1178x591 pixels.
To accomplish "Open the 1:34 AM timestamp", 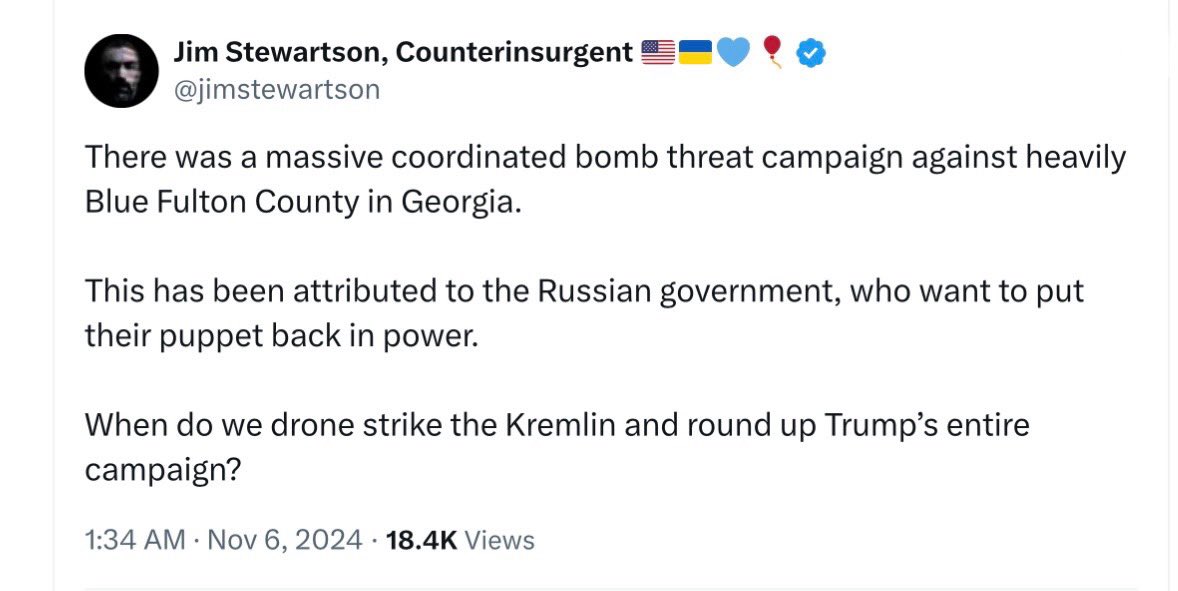I will coord(135,541).
